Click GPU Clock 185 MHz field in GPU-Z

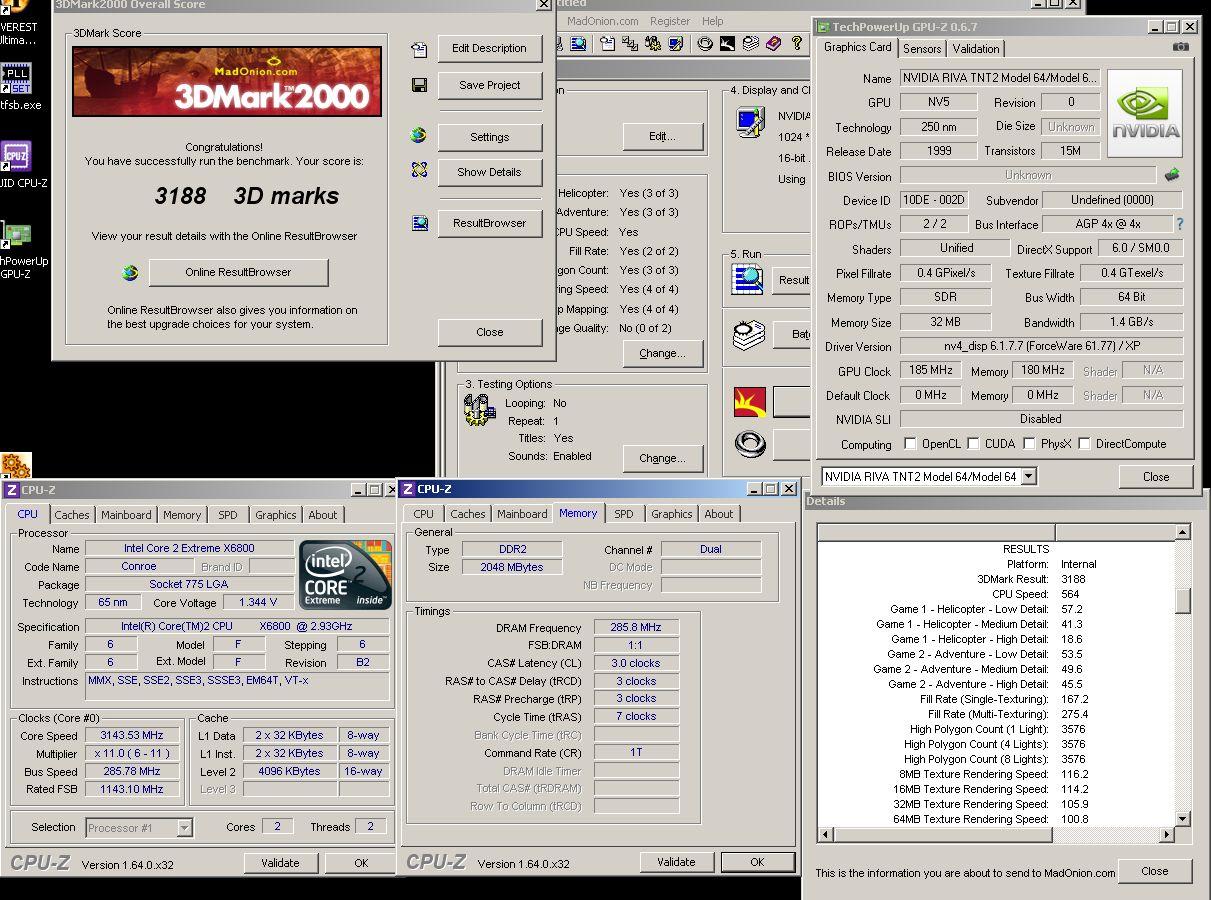931,370
